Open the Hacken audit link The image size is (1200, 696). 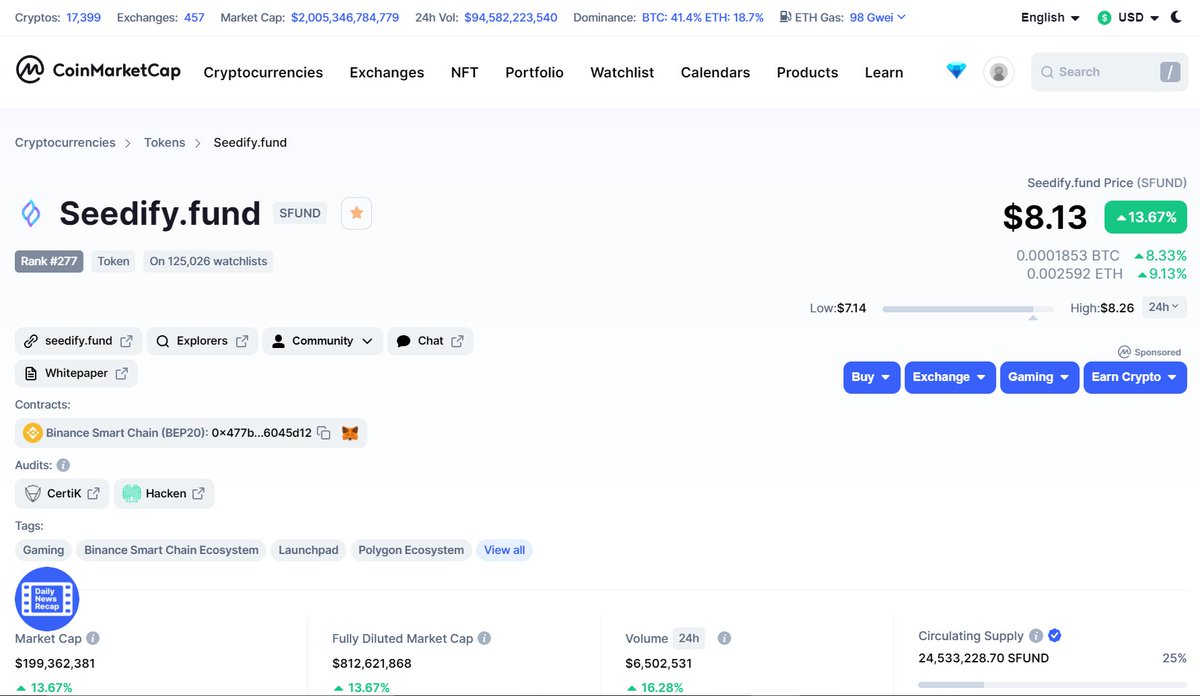click(164, 493)
